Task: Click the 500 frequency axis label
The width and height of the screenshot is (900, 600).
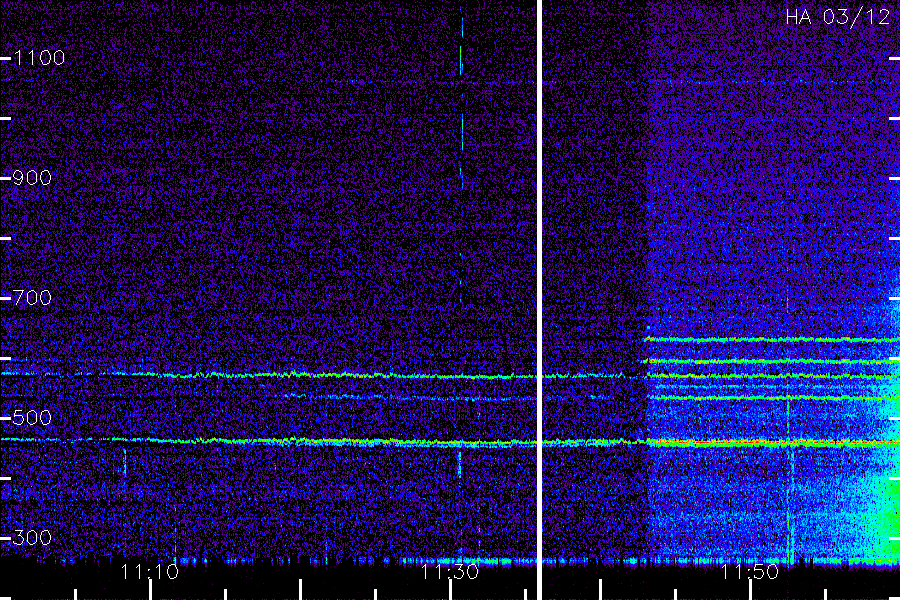Action: click(x=32, y=418)
